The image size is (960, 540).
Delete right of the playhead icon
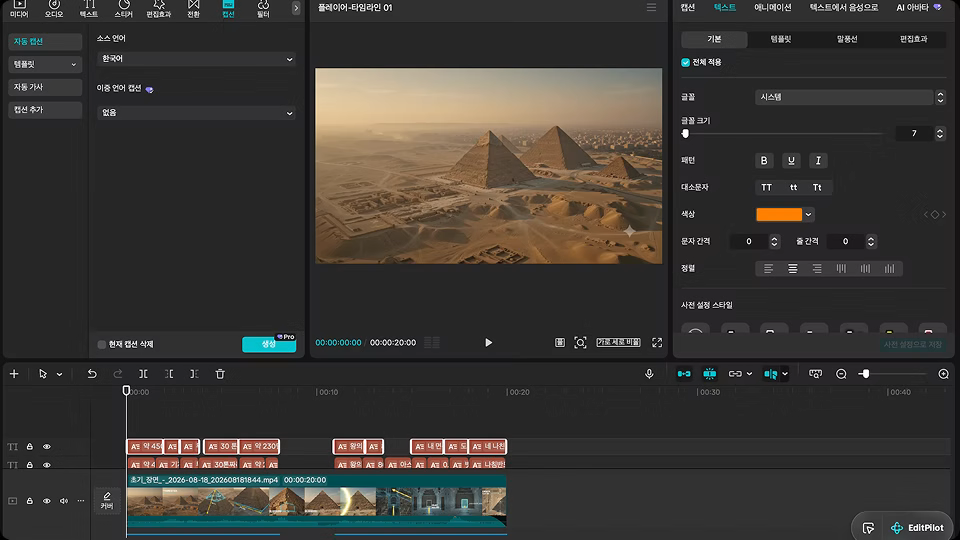pyautogui.click(x=194, y=373)
